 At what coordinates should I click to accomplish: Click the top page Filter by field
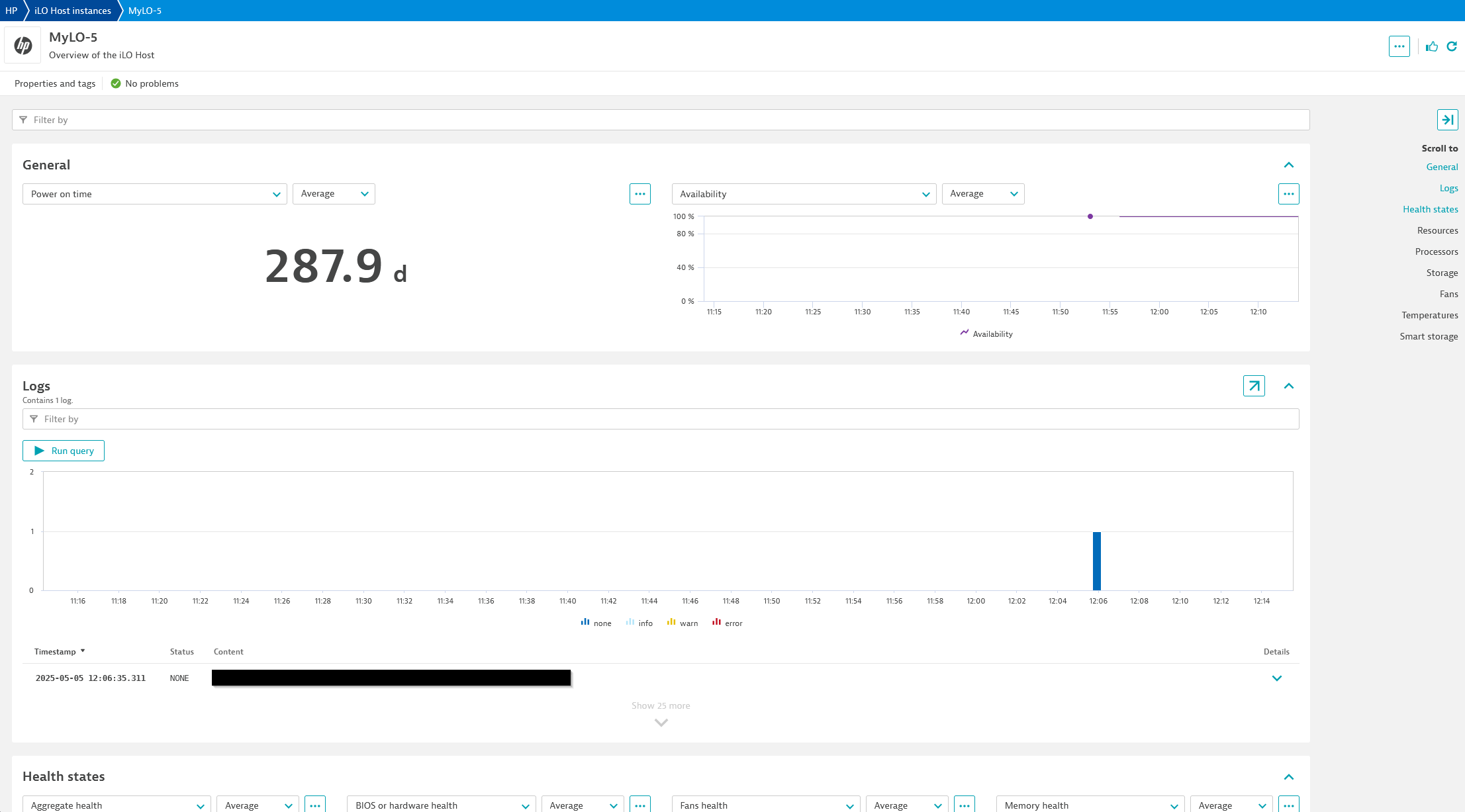coord(661,120)
